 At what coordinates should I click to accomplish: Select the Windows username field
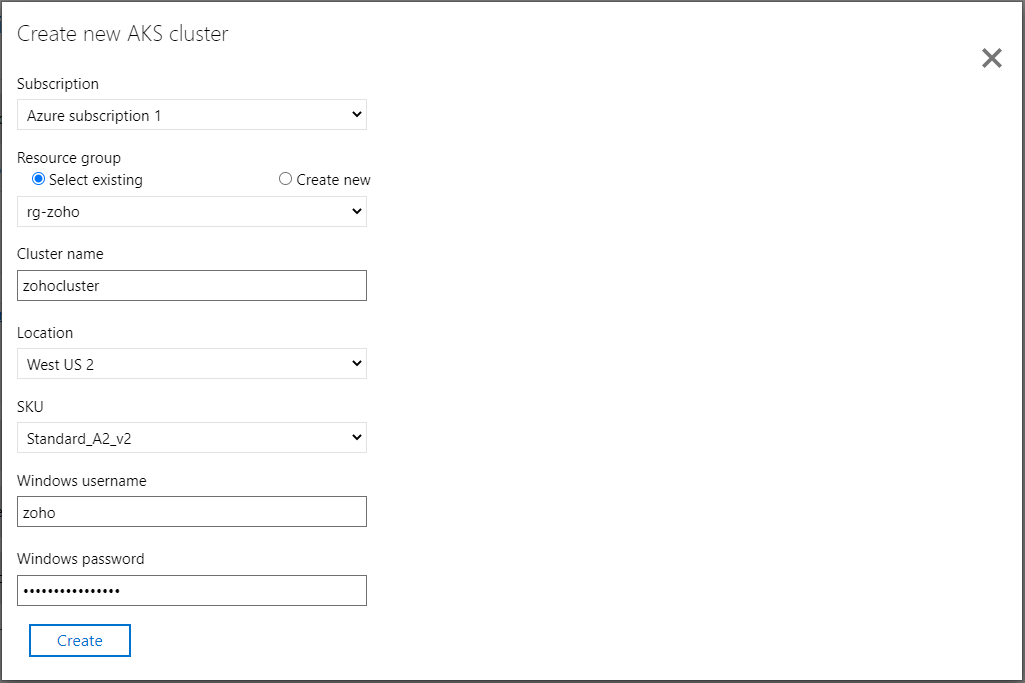[x=190, y=511]
